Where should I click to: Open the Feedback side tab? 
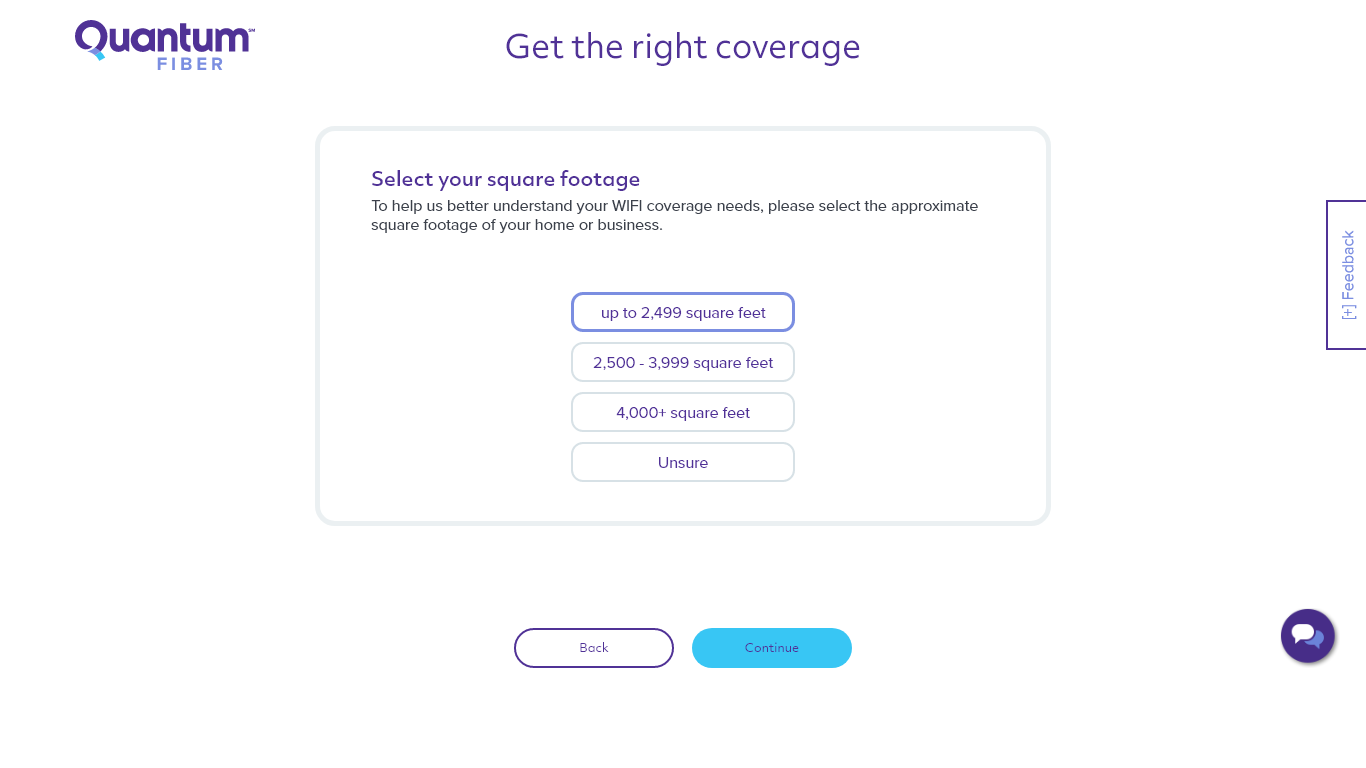point(1347,275)
